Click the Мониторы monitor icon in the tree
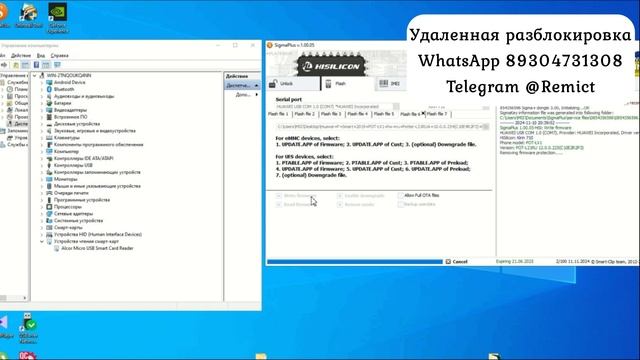The height and width of the screenshot is (360, 640). [x=49, y=179]
